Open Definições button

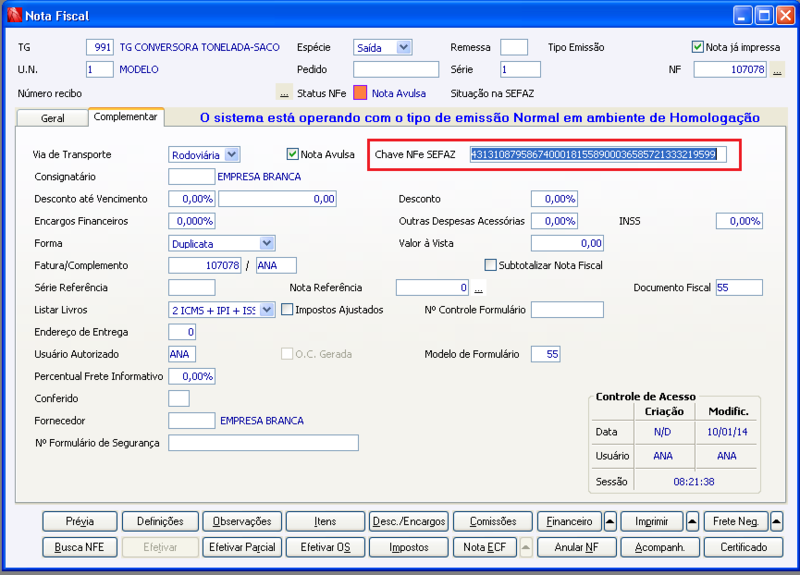click(160, 521)
